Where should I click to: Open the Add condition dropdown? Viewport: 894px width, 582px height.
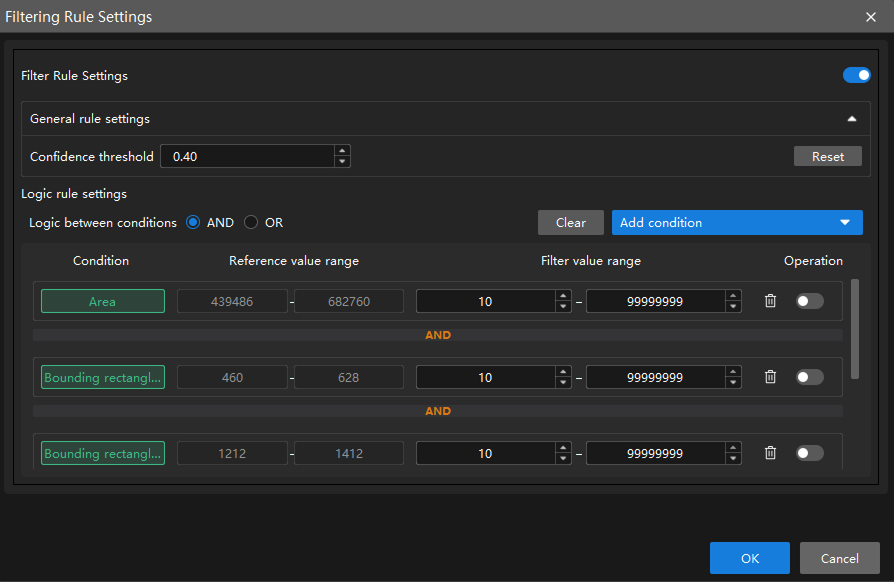point(737,222)
